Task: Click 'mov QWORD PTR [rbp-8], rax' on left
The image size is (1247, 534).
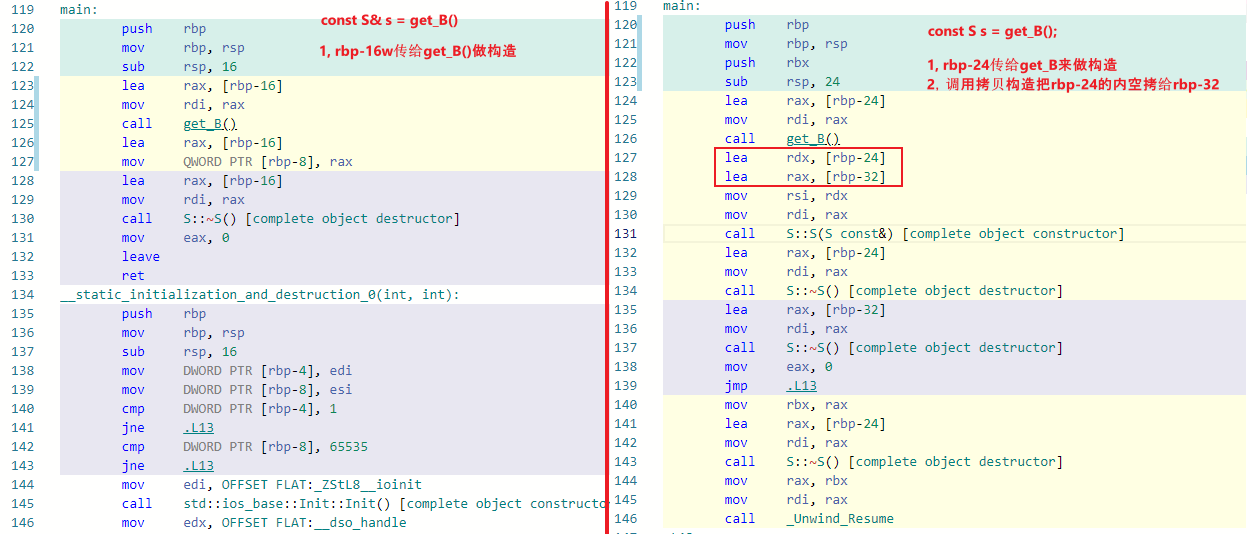Action: click(268, 162)
